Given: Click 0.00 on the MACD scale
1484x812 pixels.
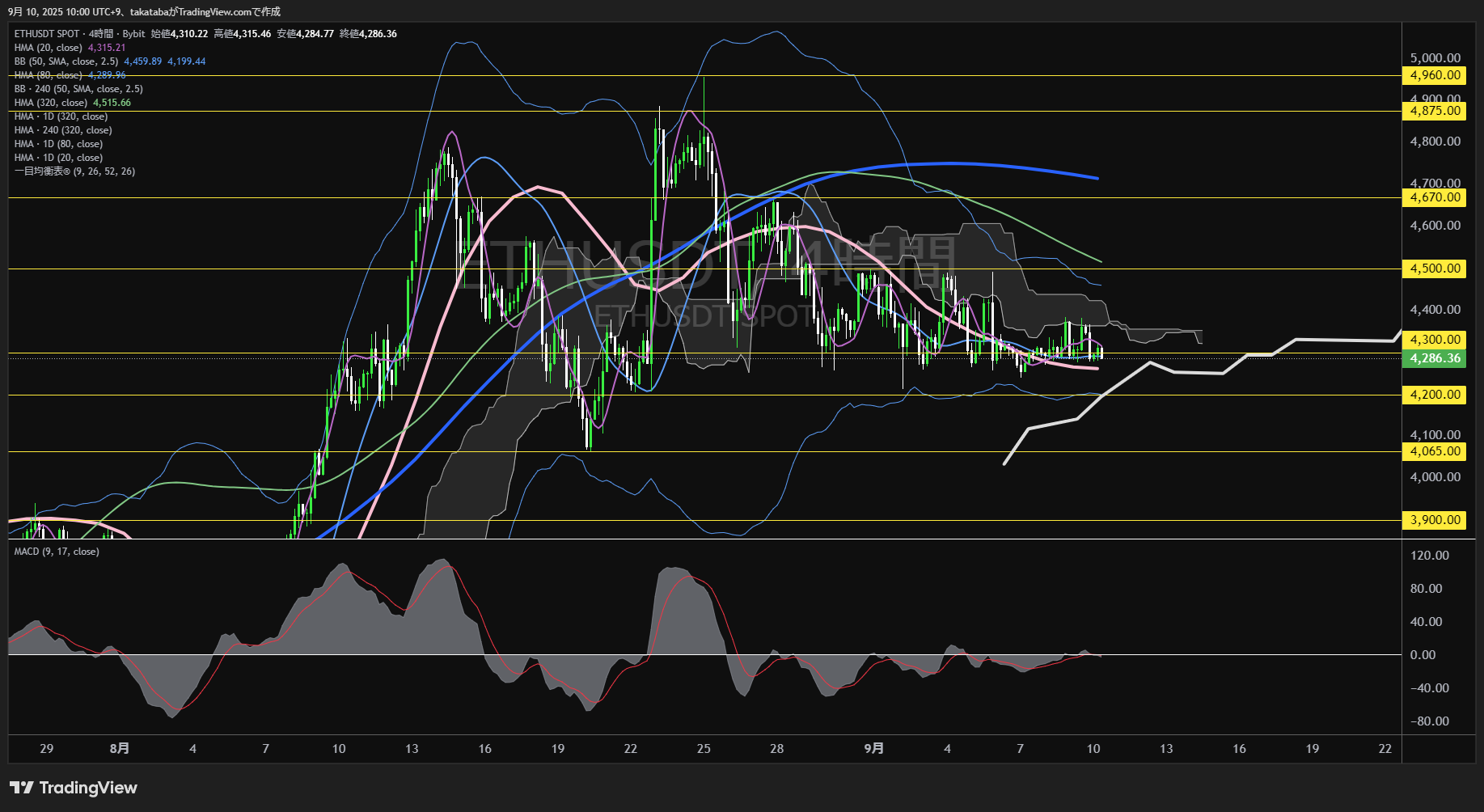Looking at the screenshot, I should [1423, 655].
